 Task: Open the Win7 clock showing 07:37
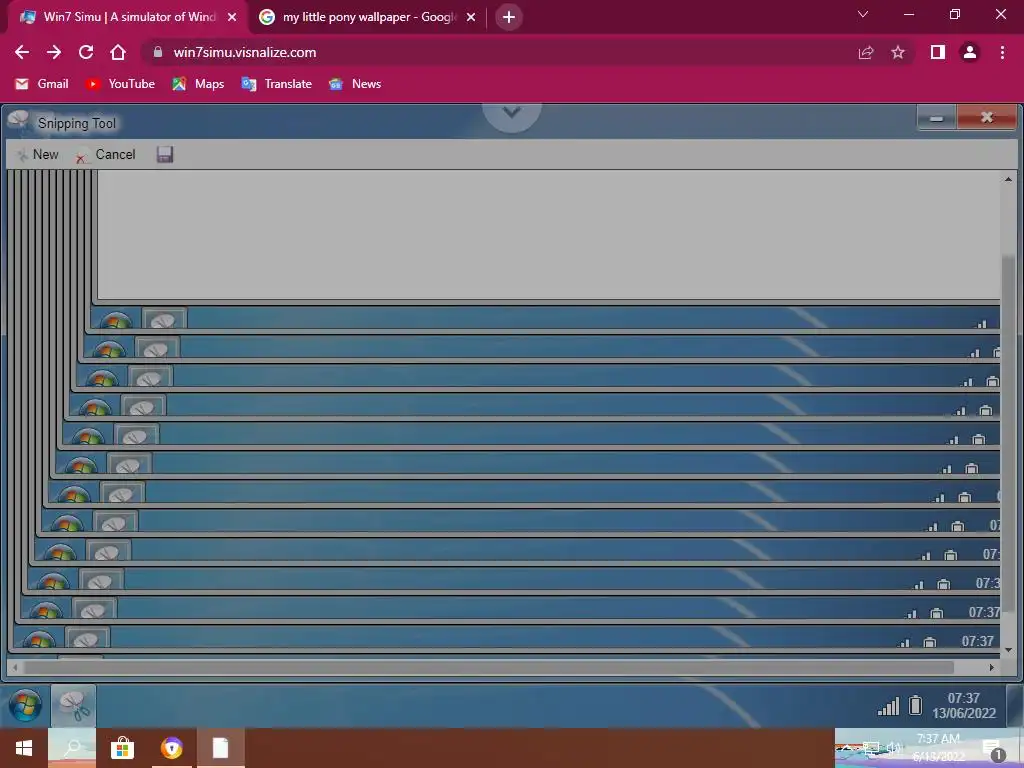point(964,706)
